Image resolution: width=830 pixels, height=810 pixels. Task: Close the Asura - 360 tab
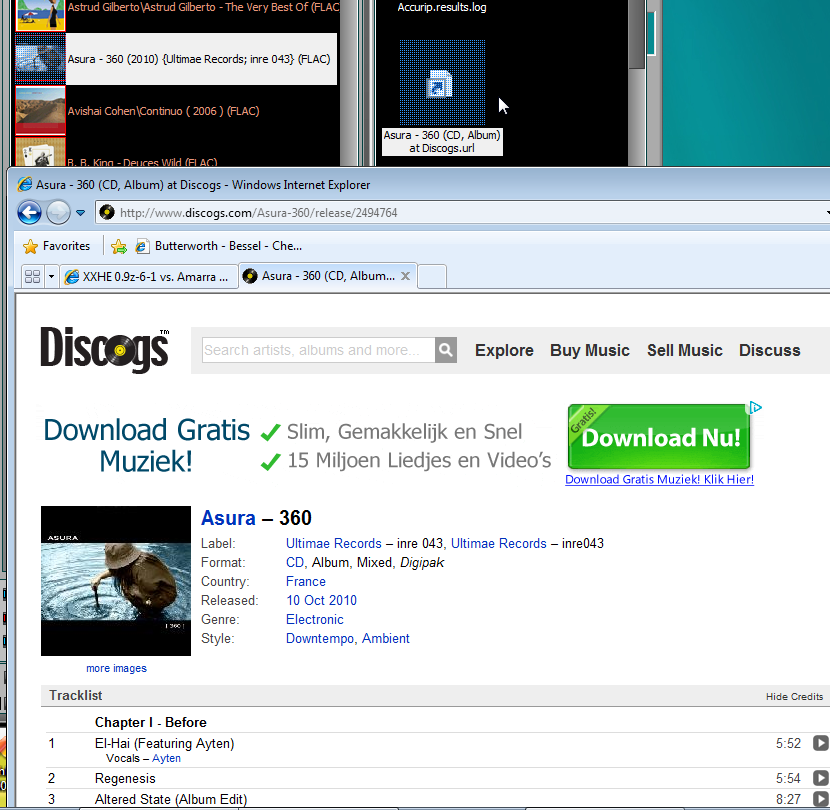point(405,276)
